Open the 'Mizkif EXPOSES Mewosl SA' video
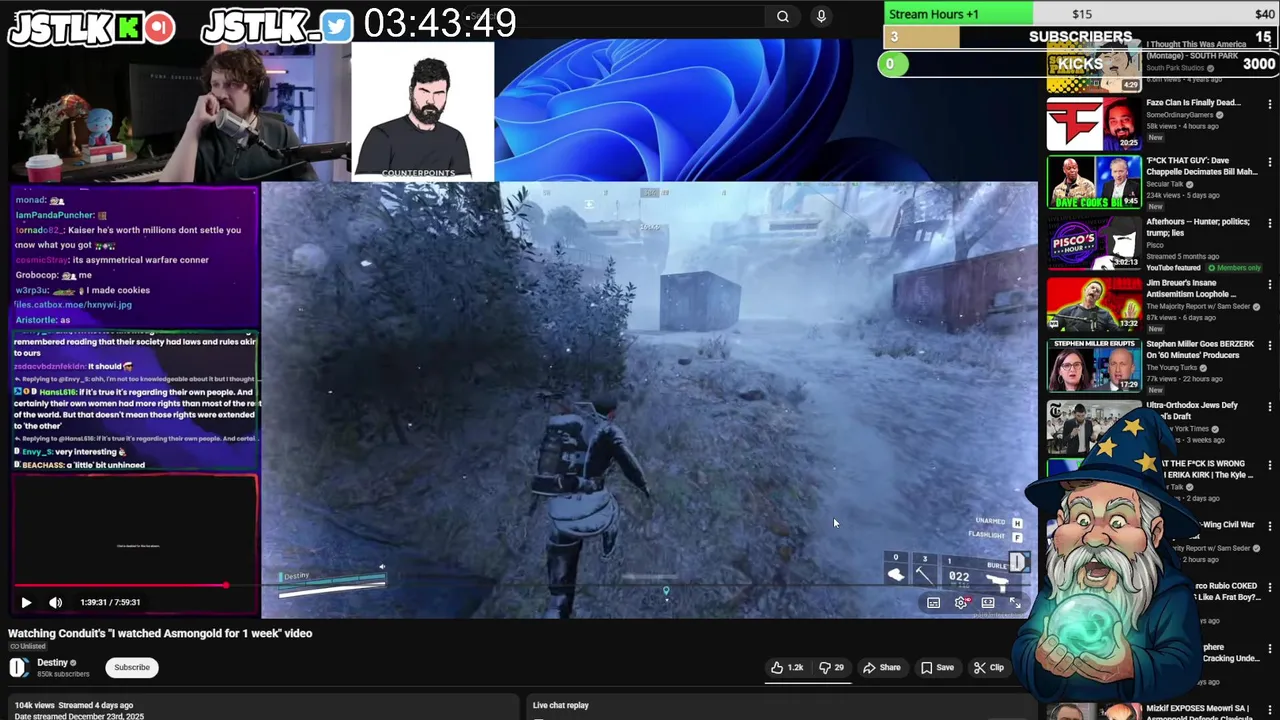Viewport: 1280px width, 720px height. pyautogui.click(x=1200, y=712)
